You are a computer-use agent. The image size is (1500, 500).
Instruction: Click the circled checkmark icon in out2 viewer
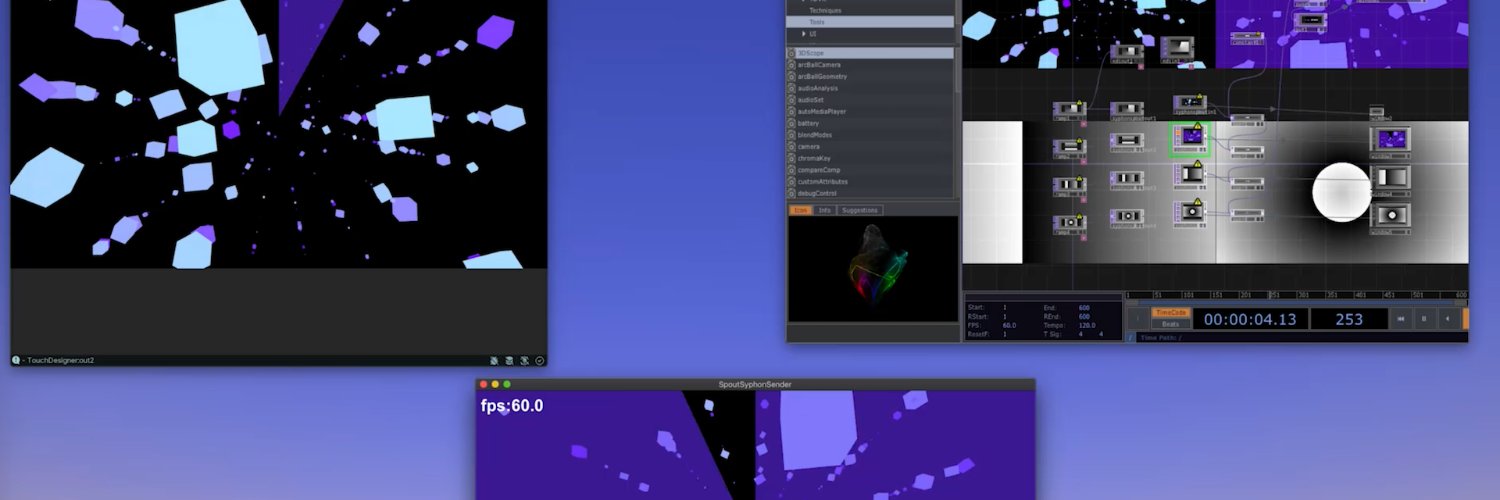tap(540, 360)
